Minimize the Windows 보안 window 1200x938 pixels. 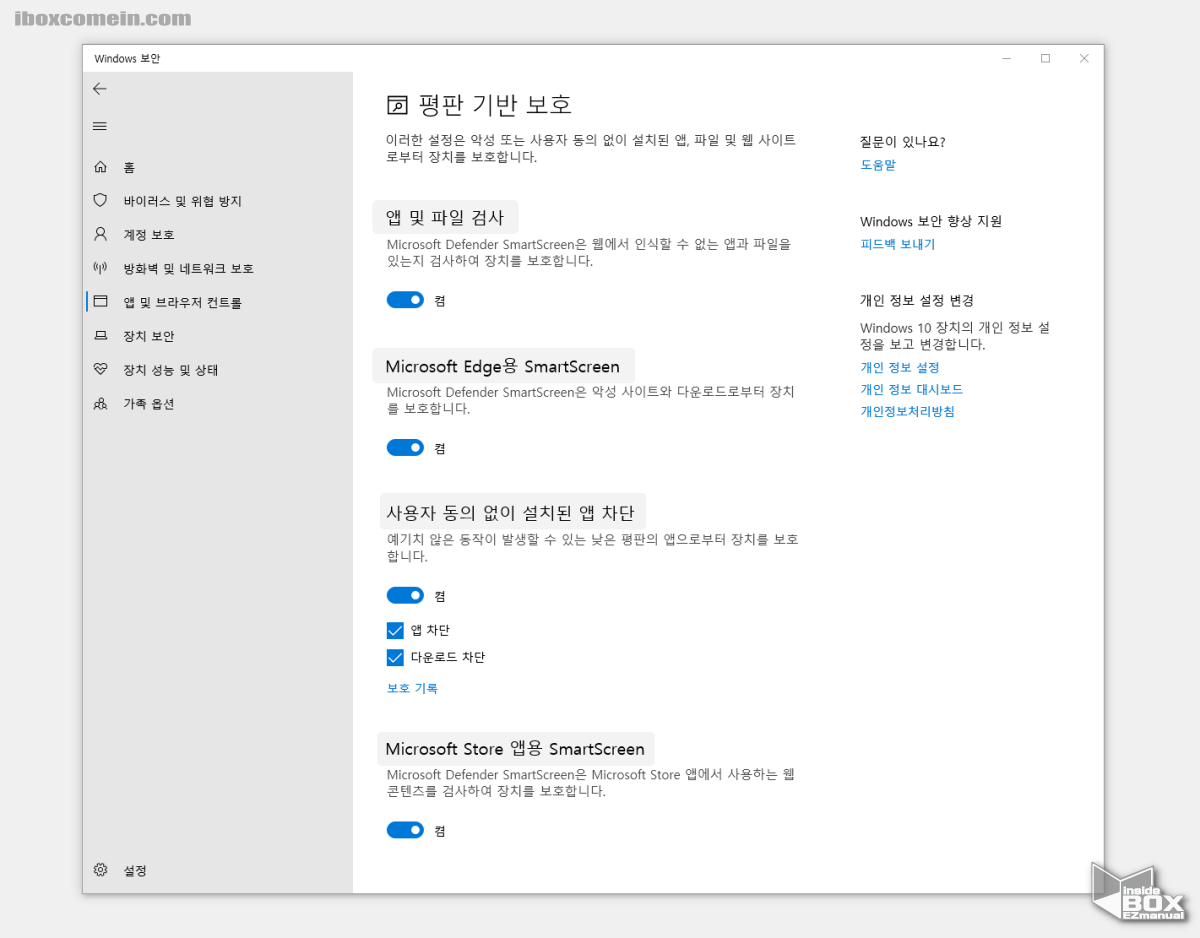click(x=1006, y=59)
